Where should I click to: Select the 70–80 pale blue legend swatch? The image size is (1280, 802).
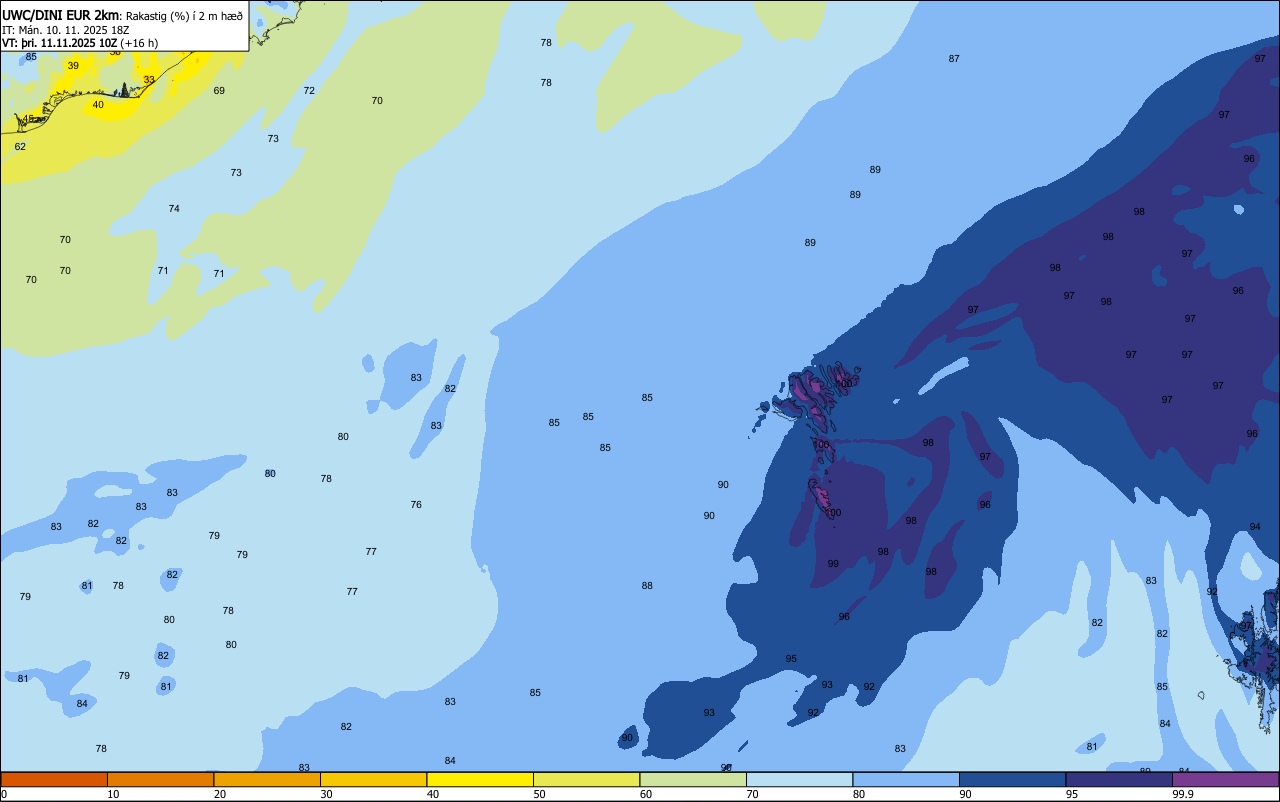pyautogui.click(x=799, y=779)
